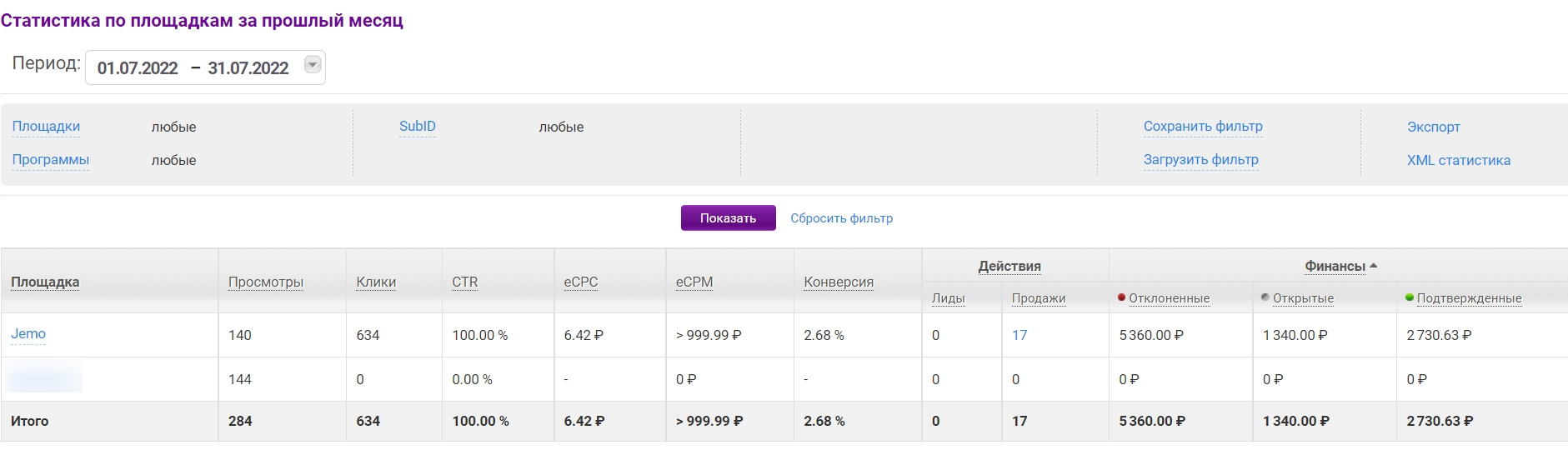Sort by the Клики column header
The image size is (1568, 460).
point(376,282)
